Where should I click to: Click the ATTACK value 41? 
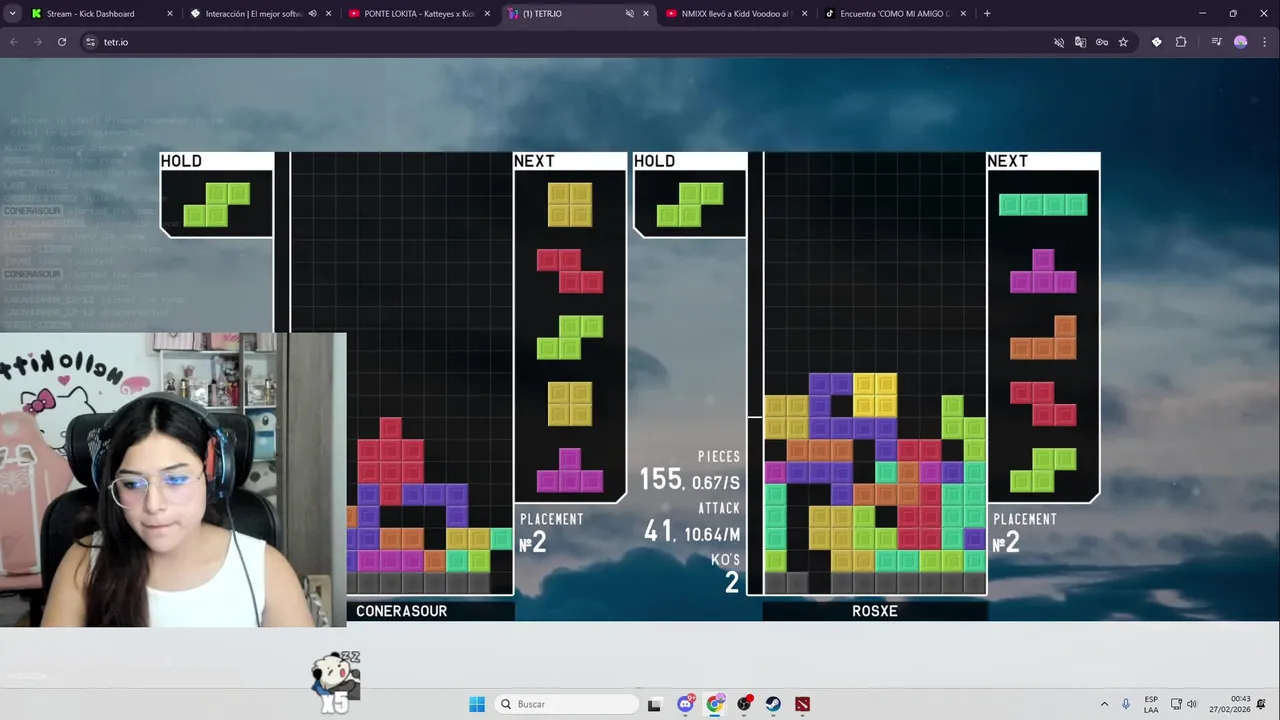point(658,531)
